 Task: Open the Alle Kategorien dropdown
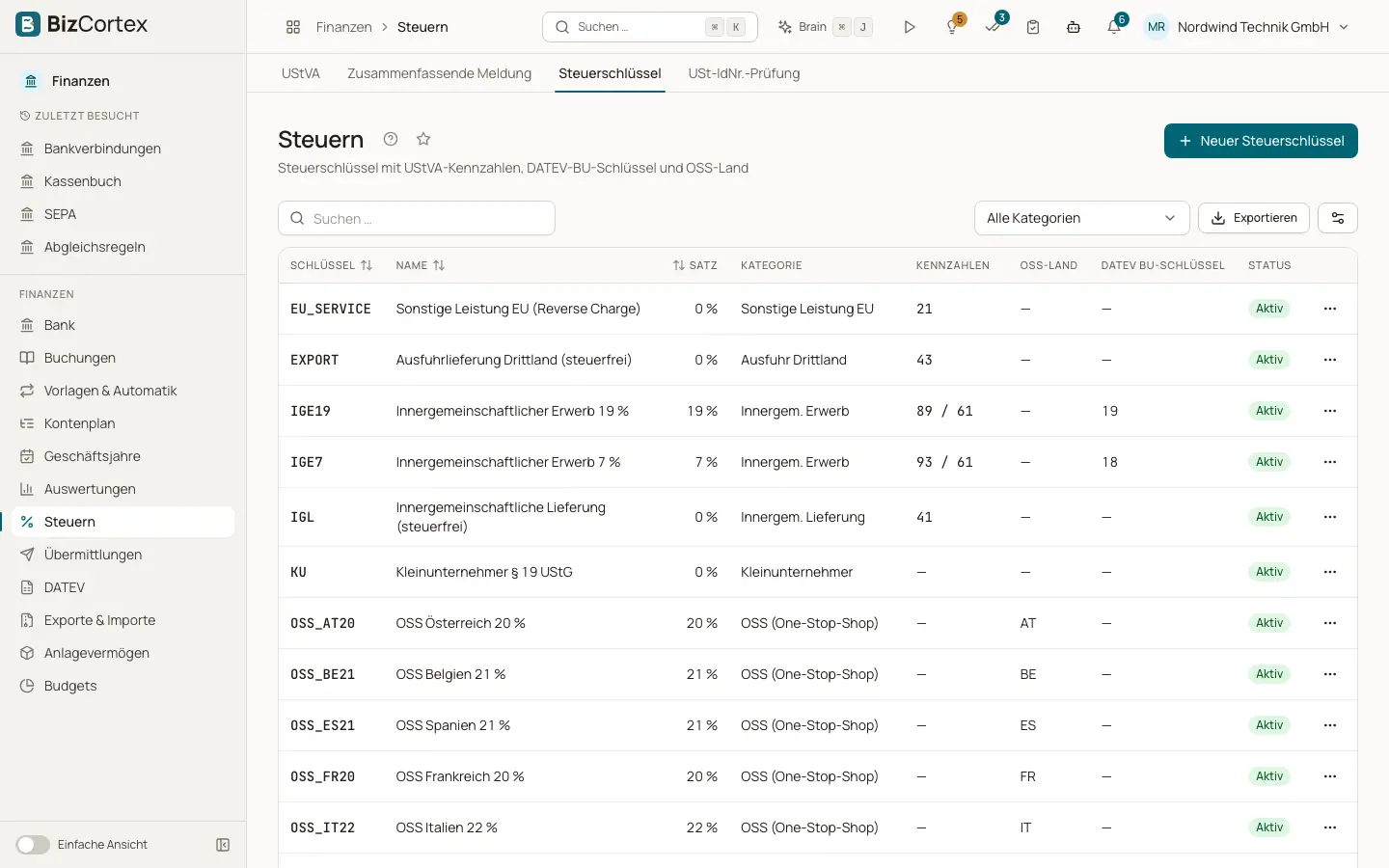coord(1081,218)
